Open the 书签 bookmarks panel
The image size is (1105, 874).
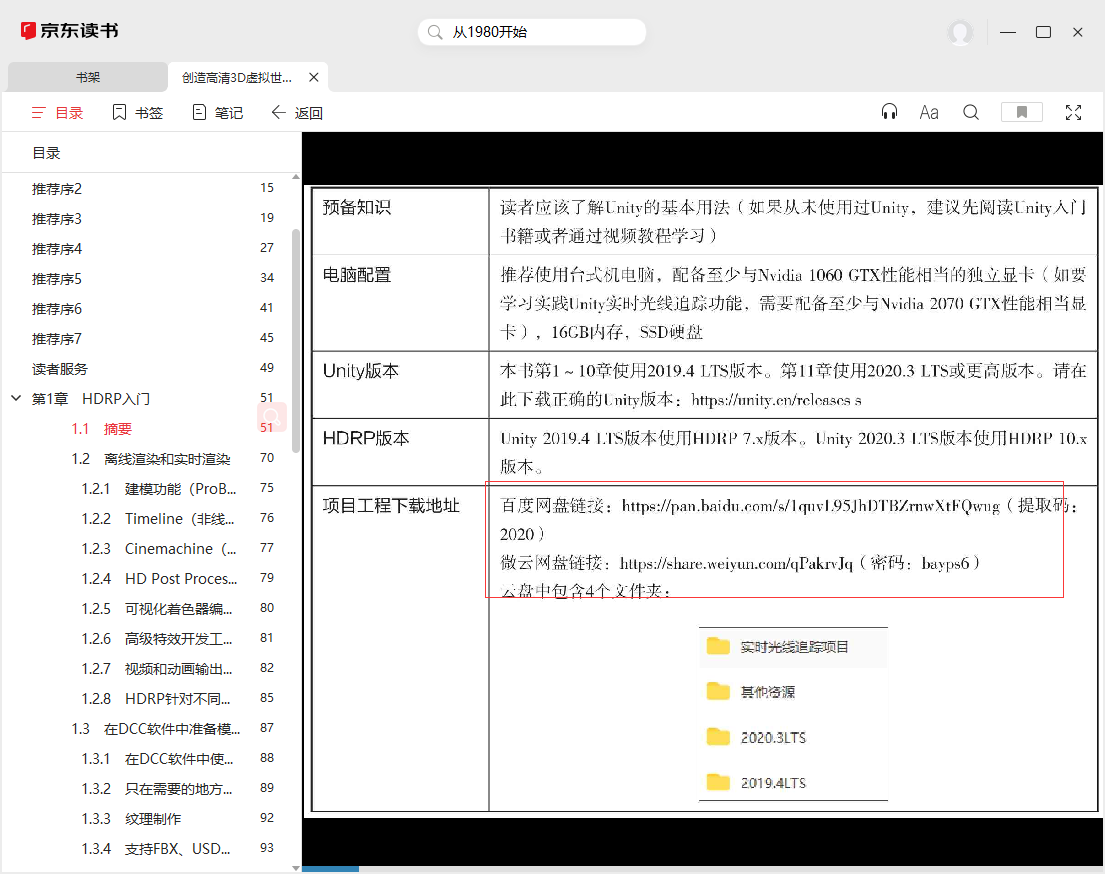137,113
